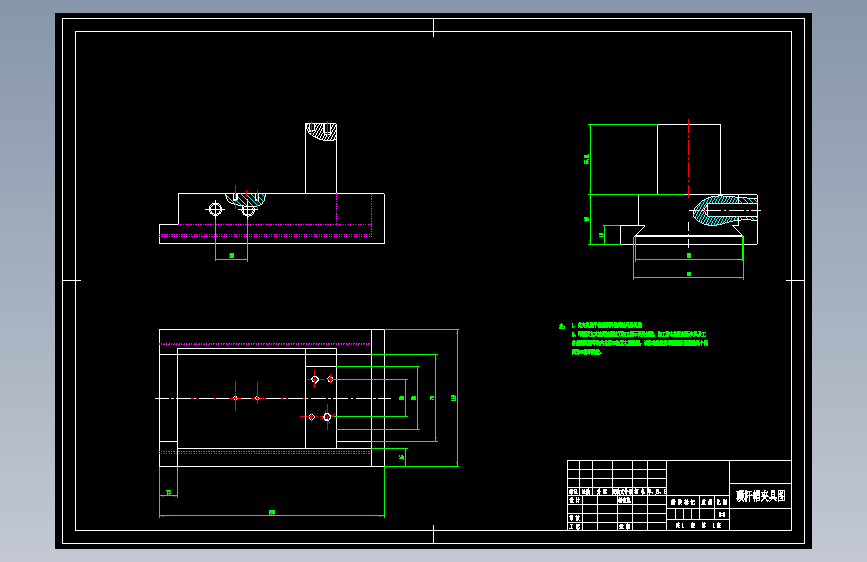Select the hatched top of the vertical post in the front view
This screenshot has width=867, height=562.
point(321,132)
